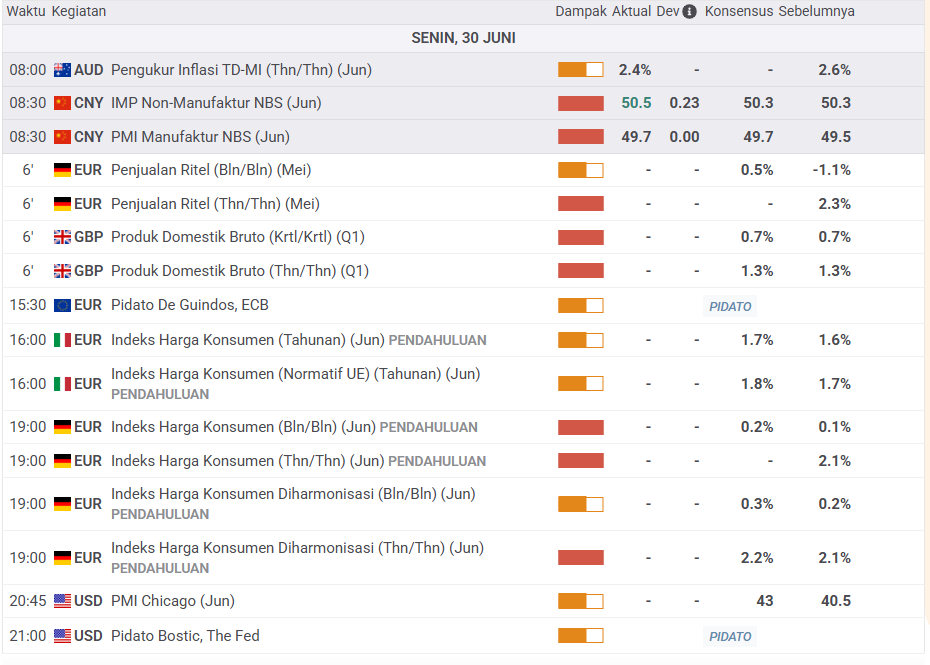Click the SENIN, 30 JUNI date header

[464, 38]
